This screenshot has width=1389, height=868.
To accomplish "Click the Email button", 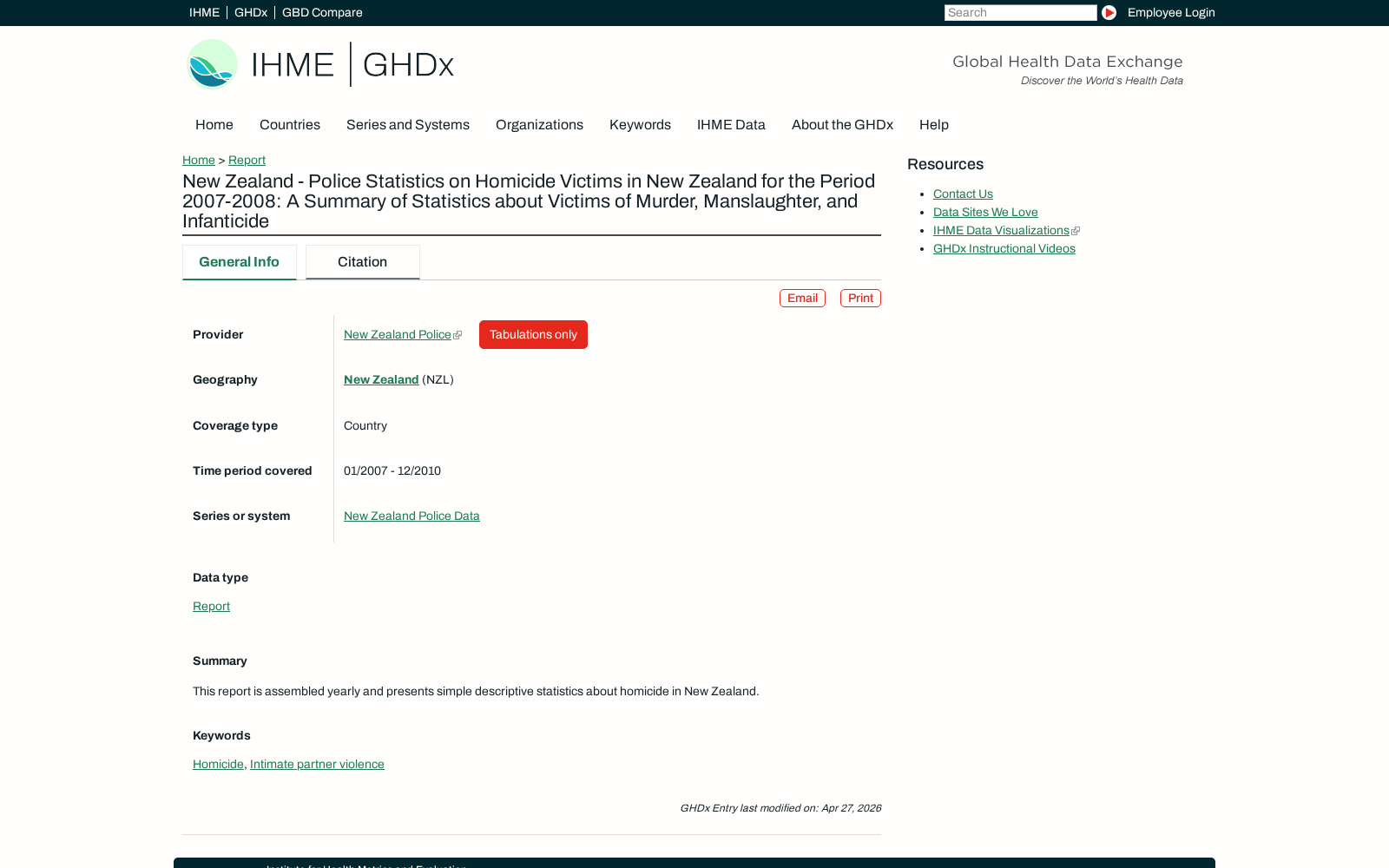I will [x=802, y=298].
